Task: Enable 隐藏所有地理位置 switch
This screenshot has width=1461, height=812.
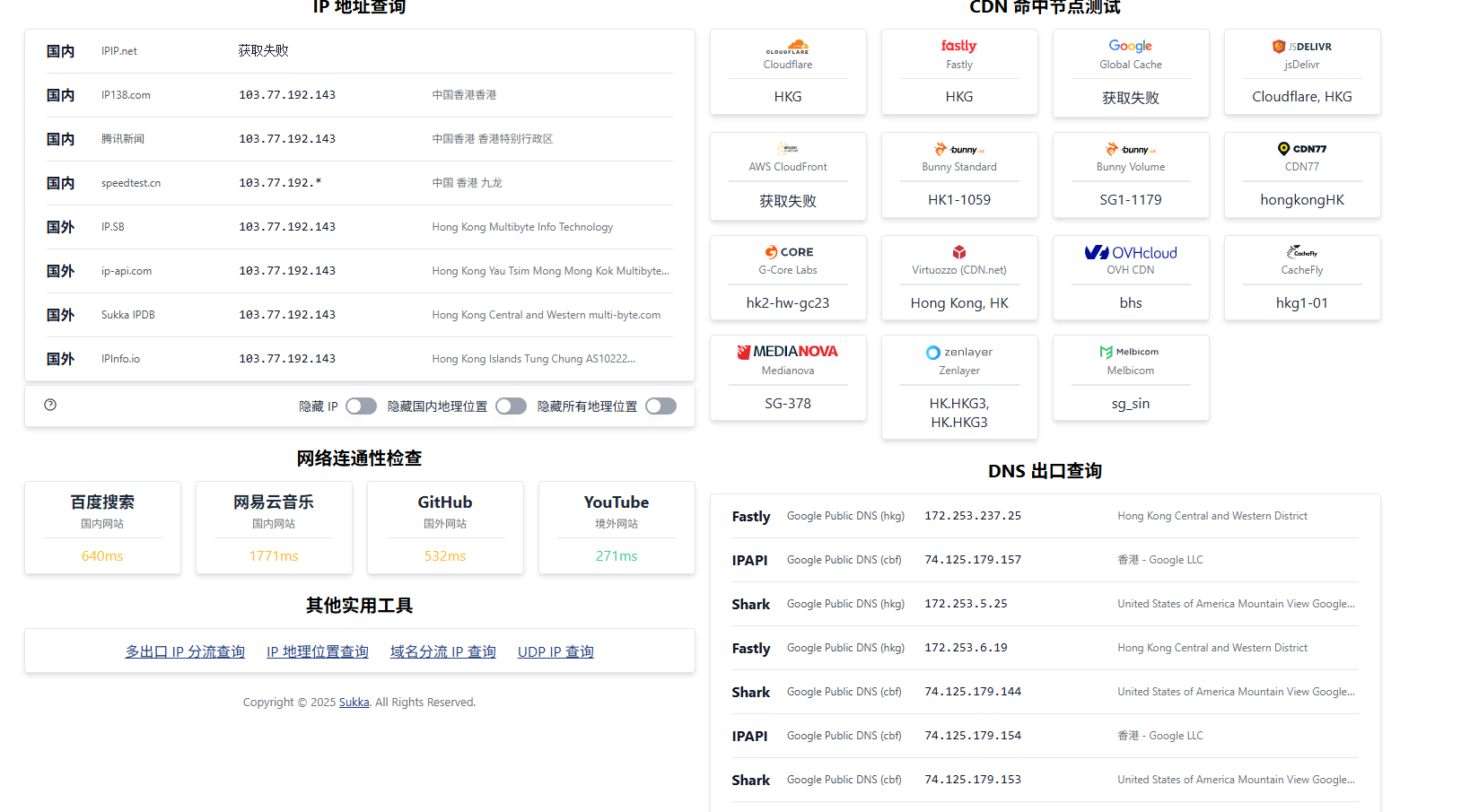Action: 661,406
